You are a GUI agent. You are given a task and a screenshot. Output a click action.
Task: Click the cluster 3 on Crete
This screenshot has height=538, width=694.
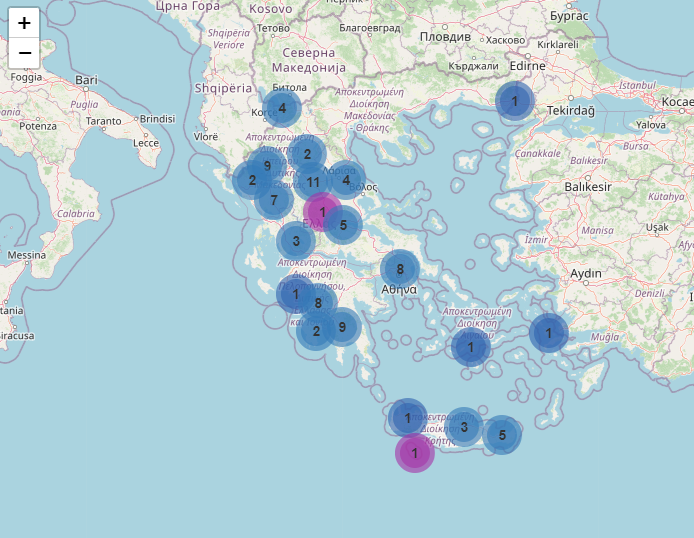coord(464,427)
